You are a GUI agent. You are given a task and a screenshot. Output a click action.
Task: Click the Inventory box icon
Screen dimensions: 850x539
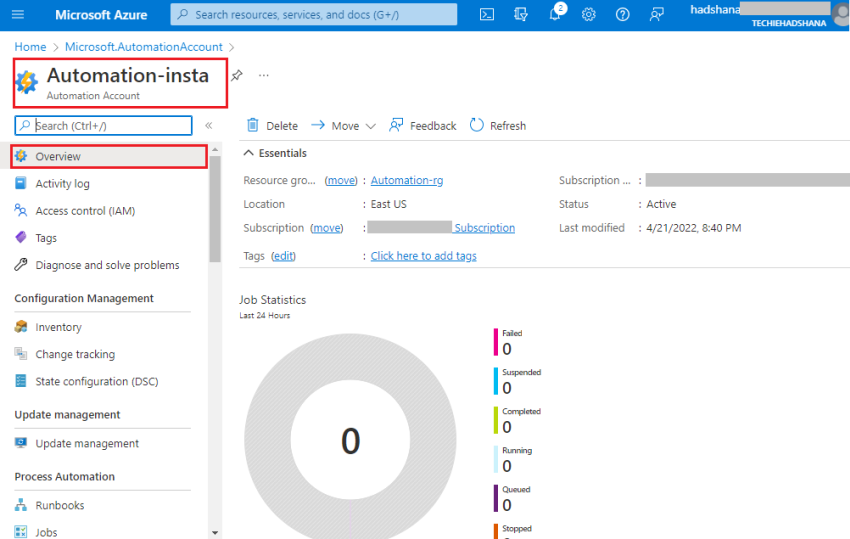click(21, 326)
